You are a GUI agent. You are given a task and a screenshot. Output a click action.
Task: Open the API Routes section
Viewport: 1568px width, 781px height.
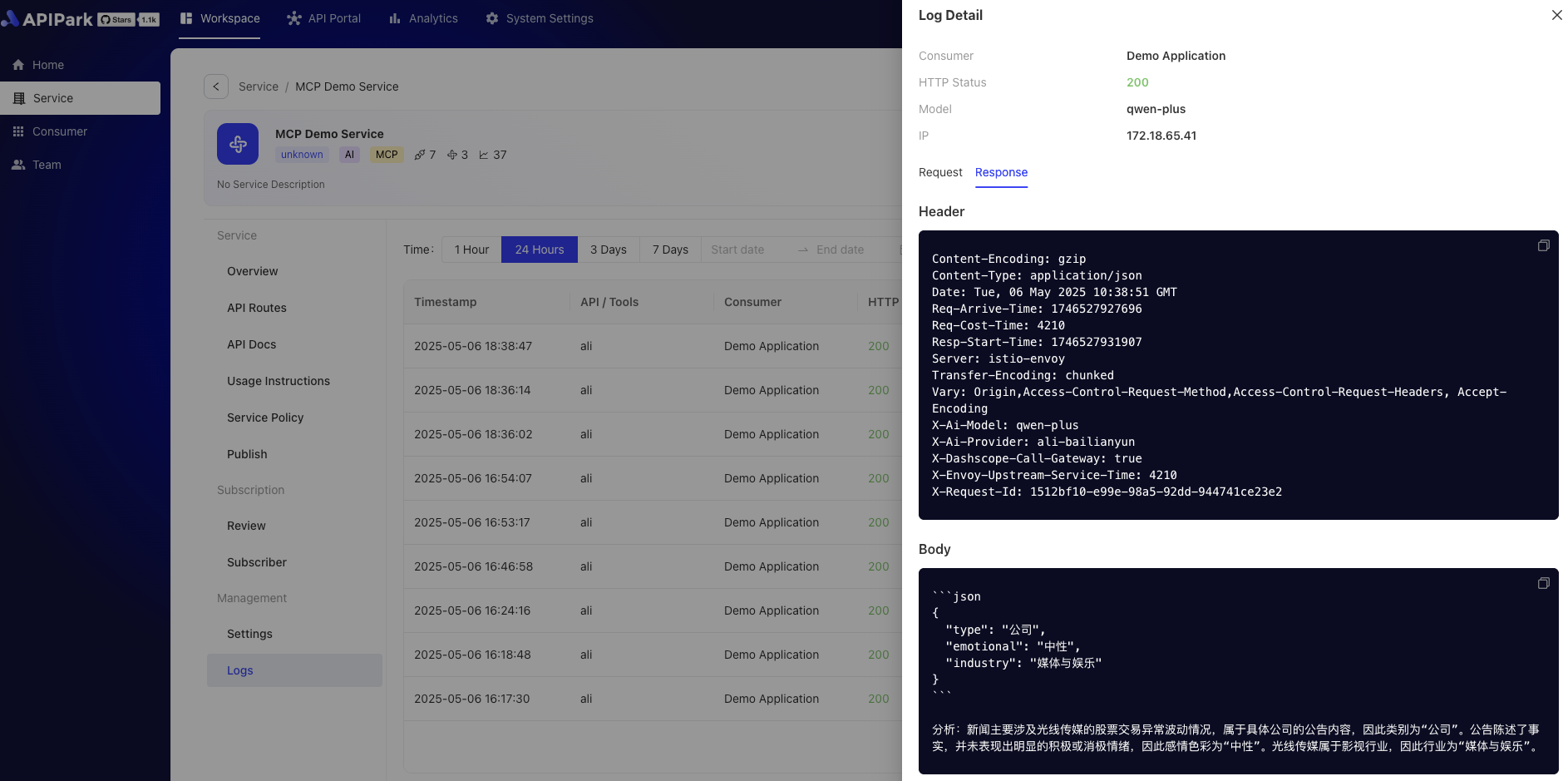coord(257,308)
